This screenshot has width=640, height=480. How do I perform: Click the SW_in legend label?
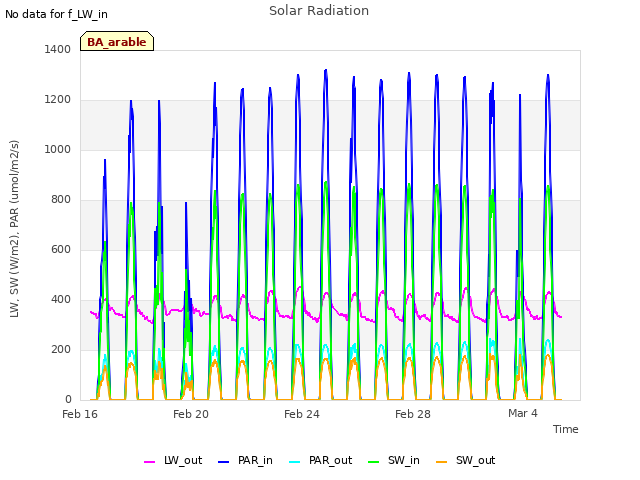pyautogui.click(x=404, y=460)
